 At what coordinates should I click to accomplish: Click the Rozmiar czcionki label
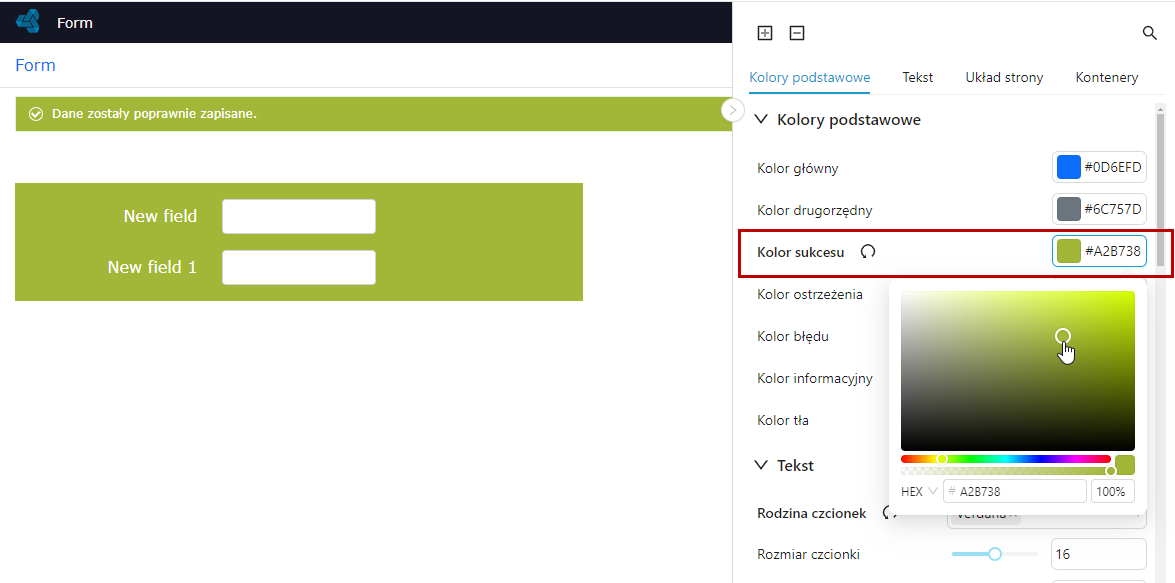pos(809,555)
